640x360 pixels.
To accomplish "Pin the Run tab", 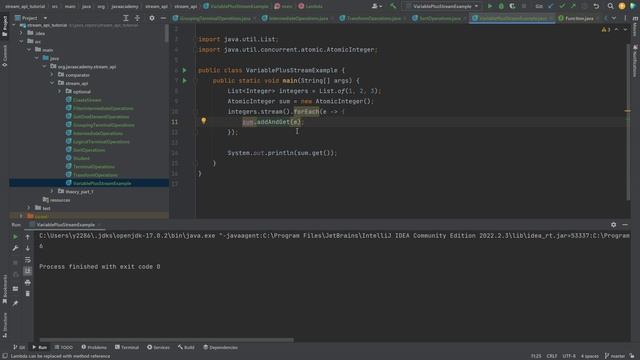I will pos(16,303).
